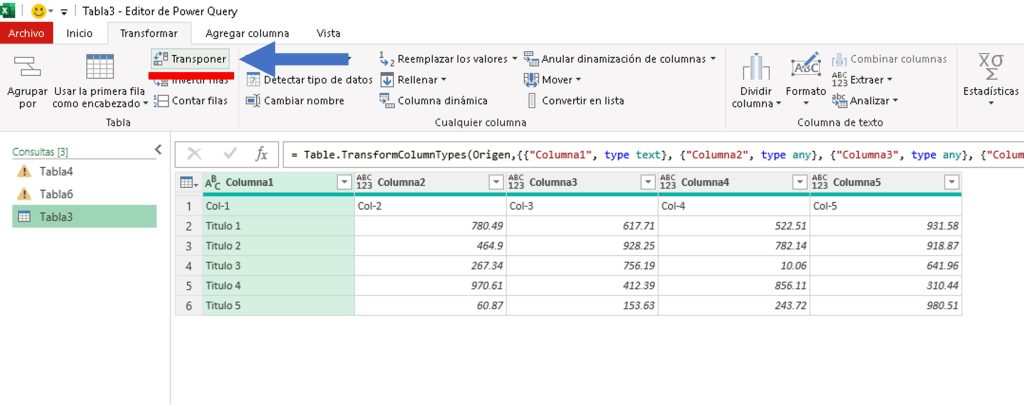Click the Formato icon
The image size is (1024, 405).
pos(806,66)
